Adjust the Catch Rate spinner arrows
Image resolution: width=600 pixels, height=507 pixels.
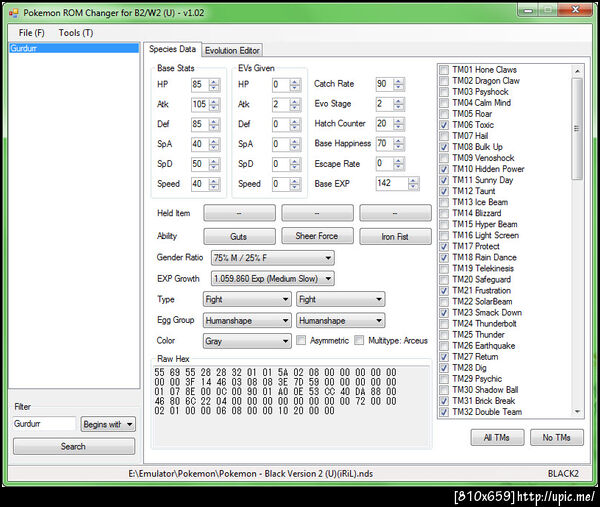(x=399, y=84)
